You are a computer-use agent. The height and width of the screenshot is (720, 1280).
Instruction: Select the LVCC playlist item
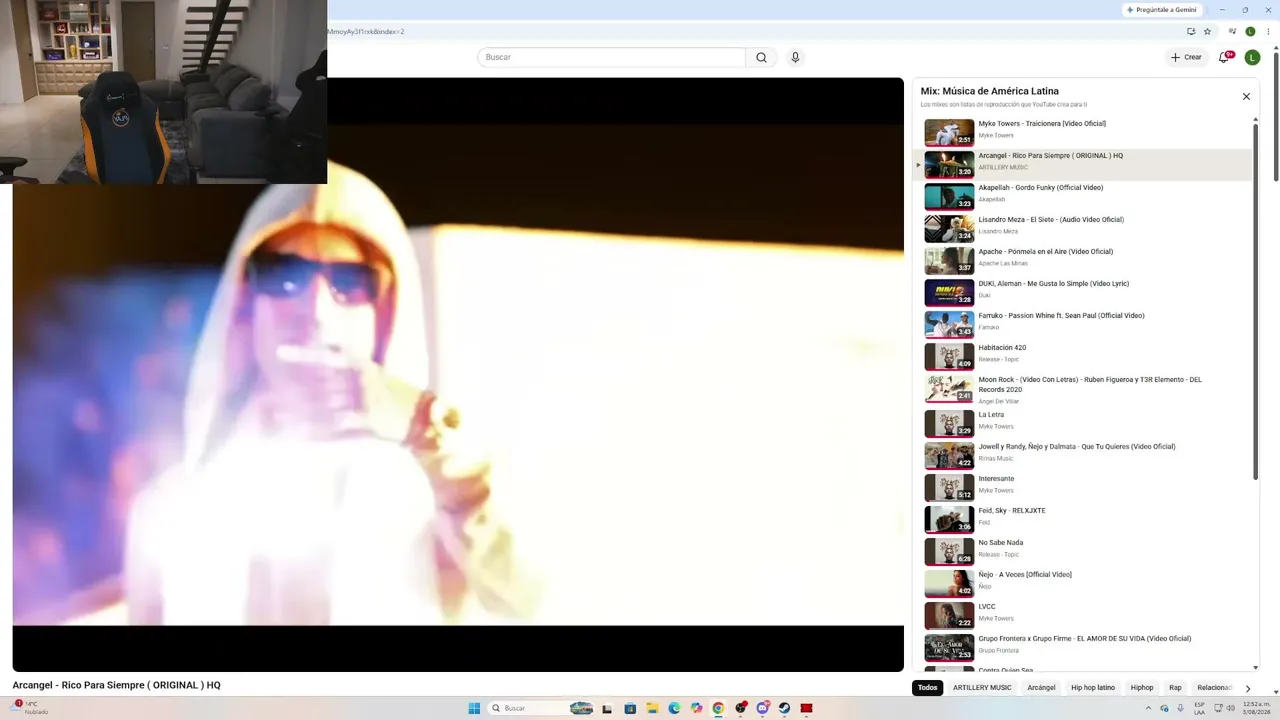pyautogui.click(x=1083, y=615)
